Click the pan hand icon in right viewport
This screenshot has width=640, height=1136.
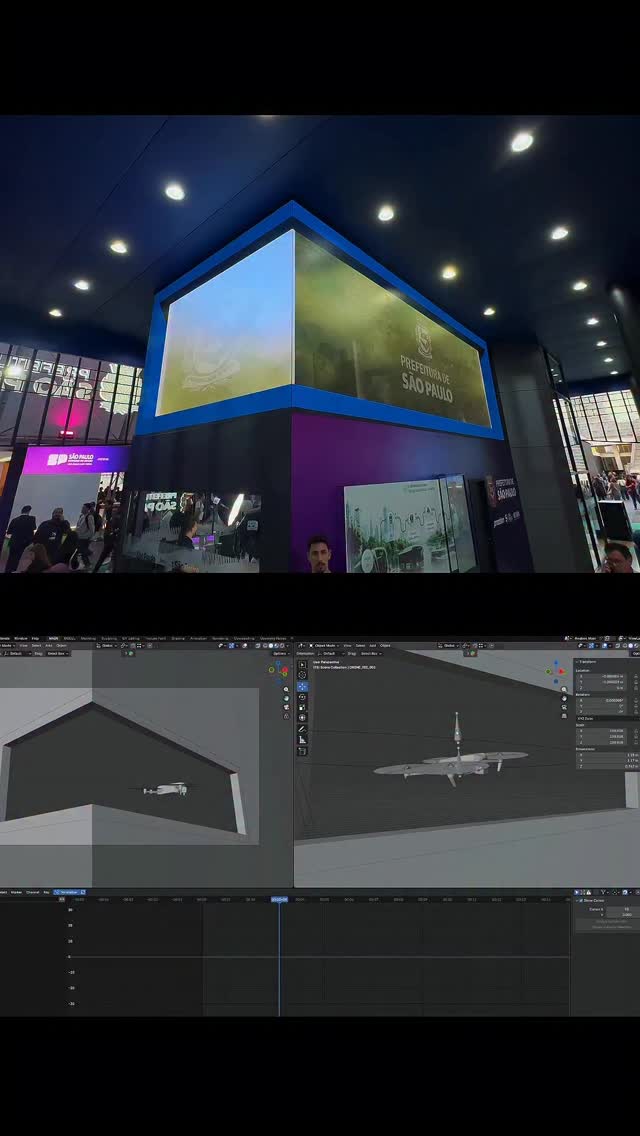click(x=564, y=698)
